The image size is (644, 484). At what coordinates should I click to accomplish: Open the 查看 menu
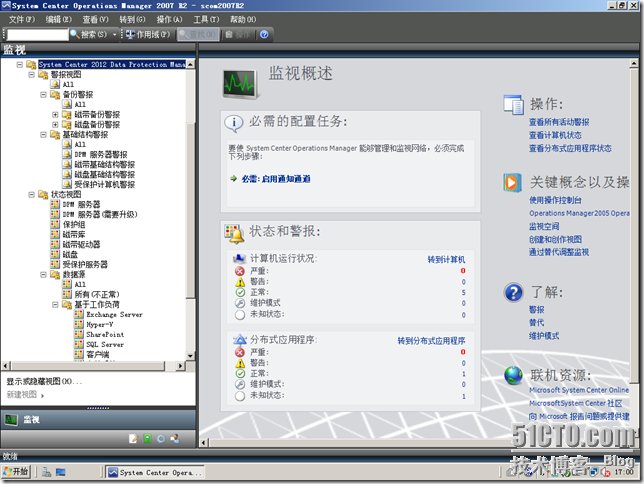click(96, 19)
